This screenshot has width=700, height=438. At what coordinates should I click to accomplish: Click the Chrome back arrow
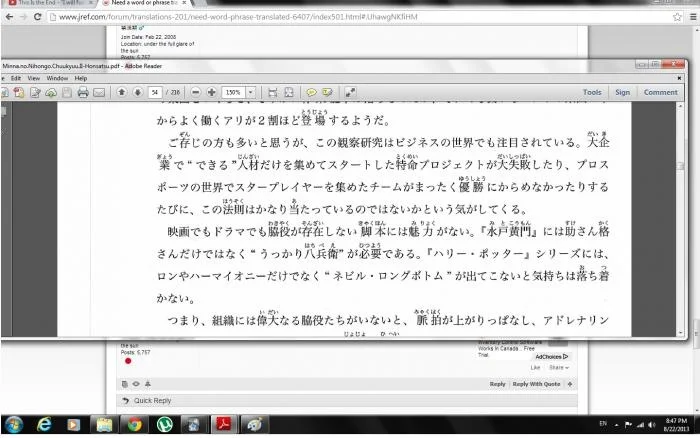point(9,17)
